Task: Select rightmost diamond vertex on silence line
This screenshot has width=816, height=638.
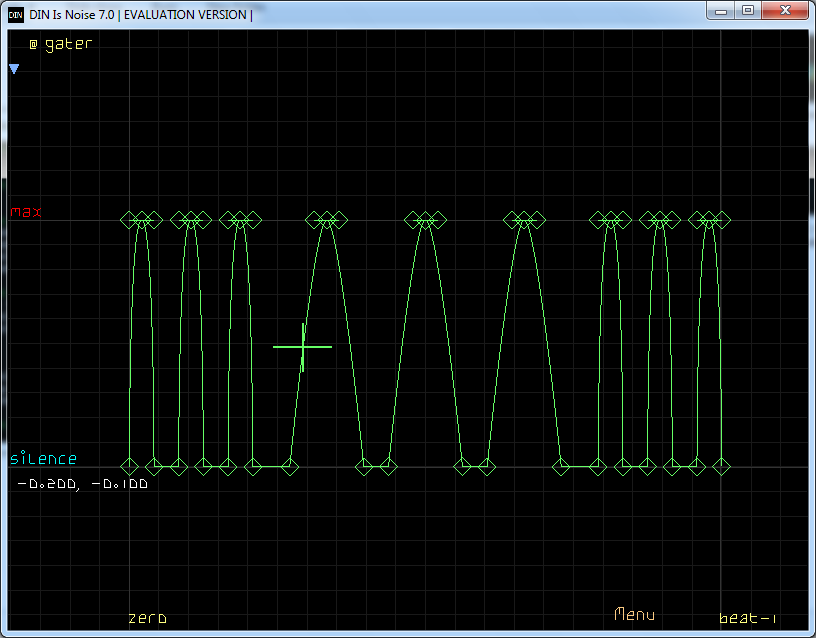Action: (x=721, y=465)
